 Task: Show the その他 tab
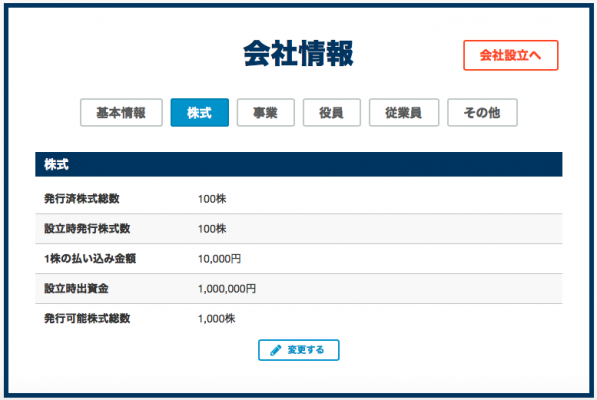coord(482,113)
